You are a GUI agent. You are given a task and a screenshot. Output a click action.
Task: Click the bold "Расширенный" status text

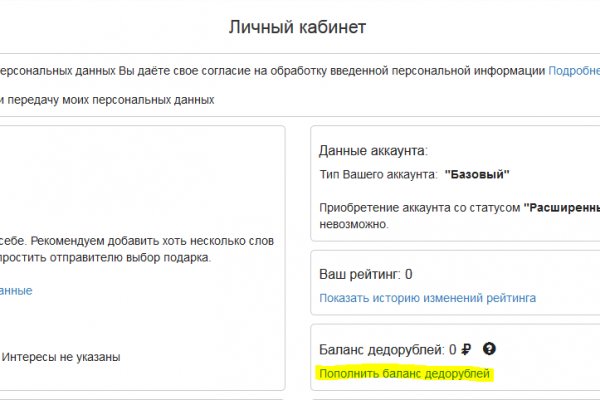[x=561, y=206]
